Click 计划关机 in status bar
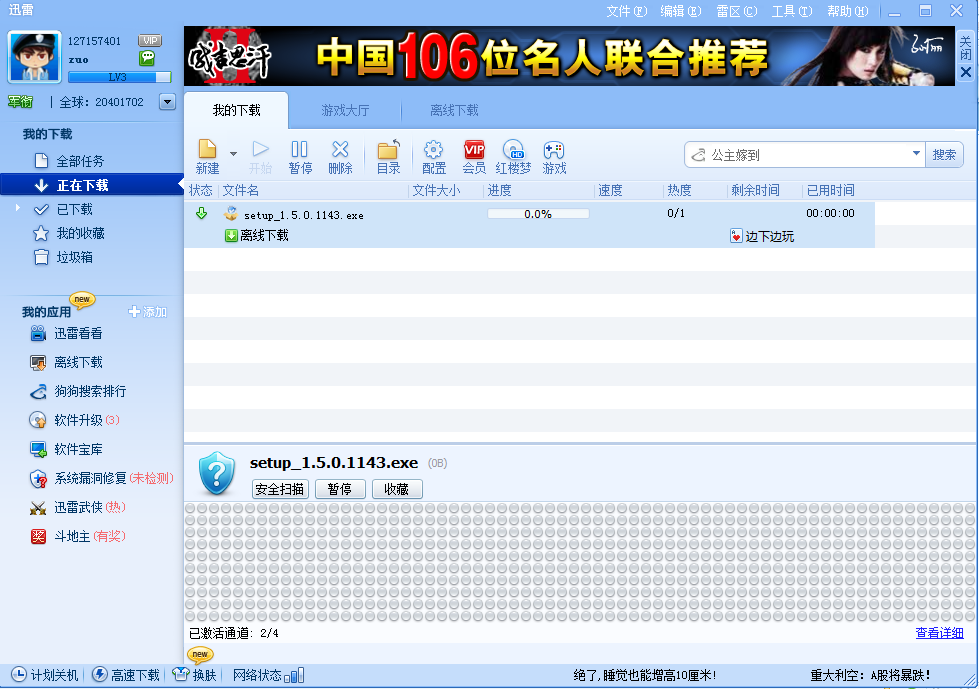979x689 pixels. pyautogui.click(x=45, y=675)
